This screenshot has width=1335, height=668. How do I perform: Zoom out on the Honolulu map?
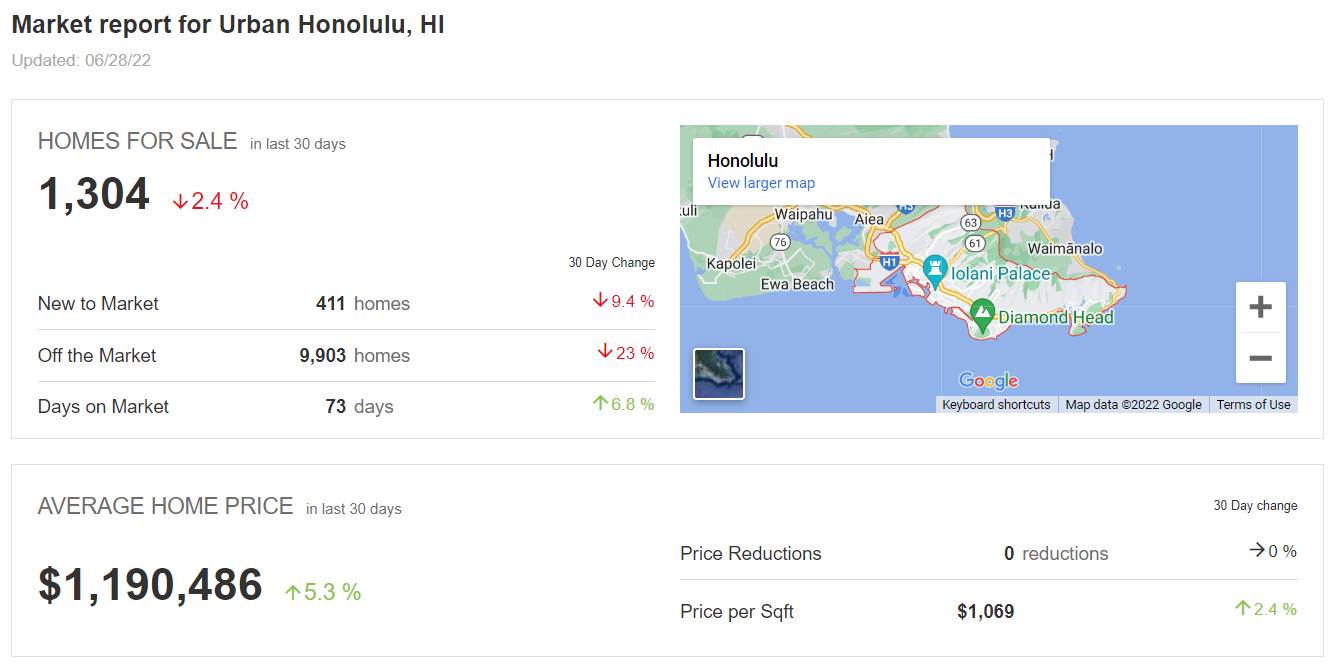(x=1261, y=357)
